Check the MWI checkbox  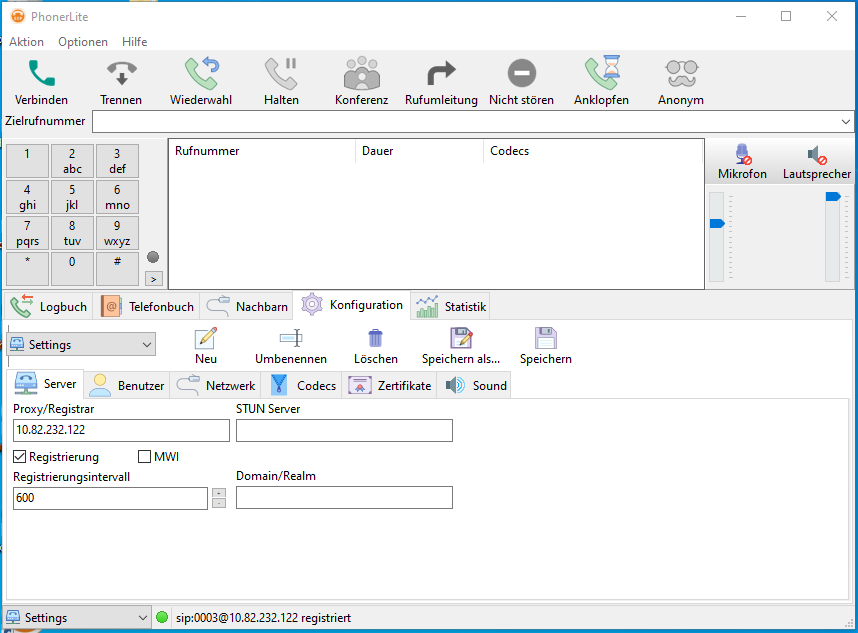[x=144, y=456]
